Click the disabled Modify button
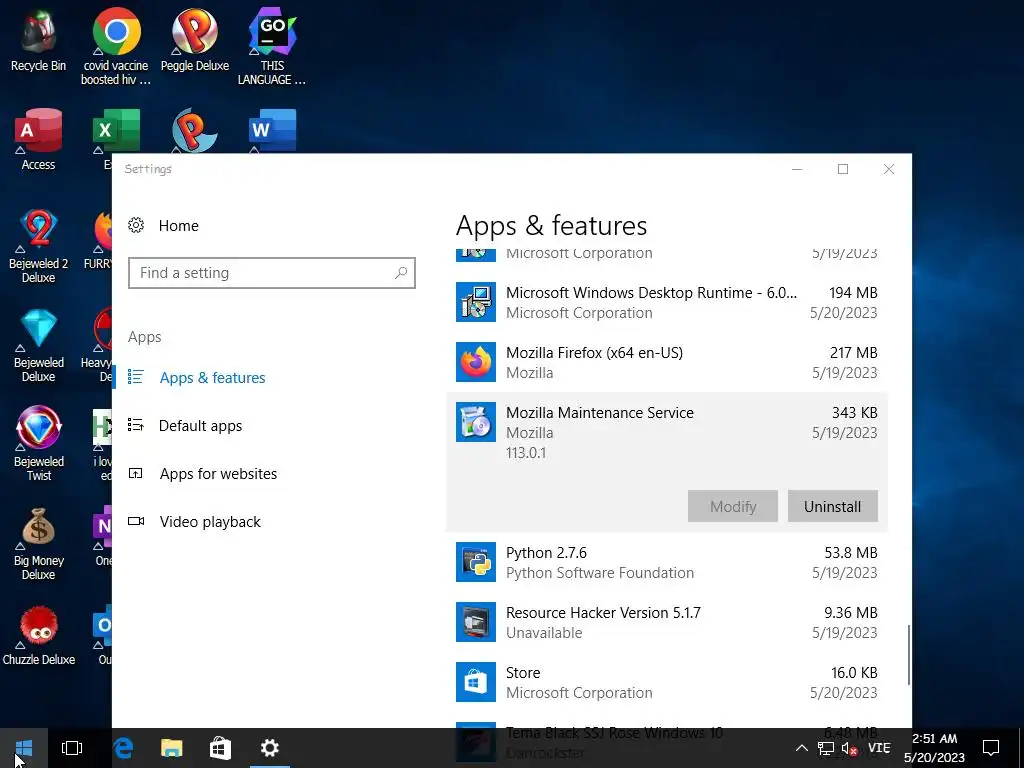 733,506
